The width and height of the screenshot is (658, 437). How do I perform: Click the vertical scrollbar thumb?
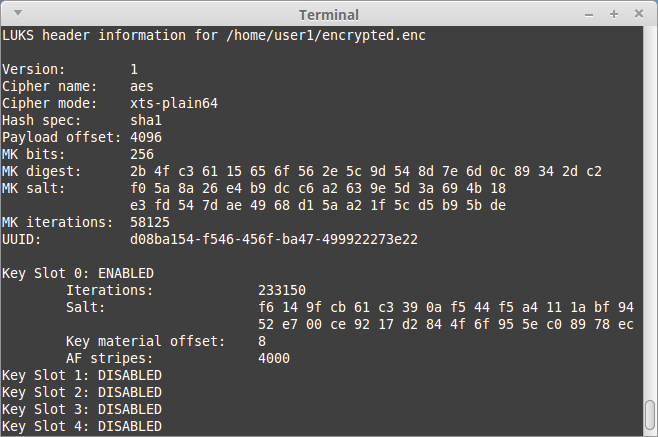(x=651, y=412)
